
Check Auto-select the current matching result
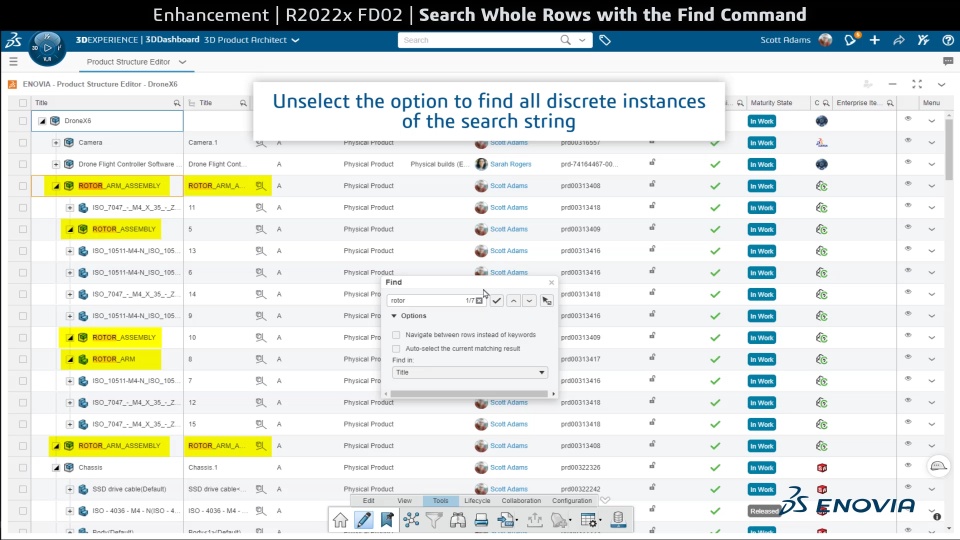click(x=396, y=348)
